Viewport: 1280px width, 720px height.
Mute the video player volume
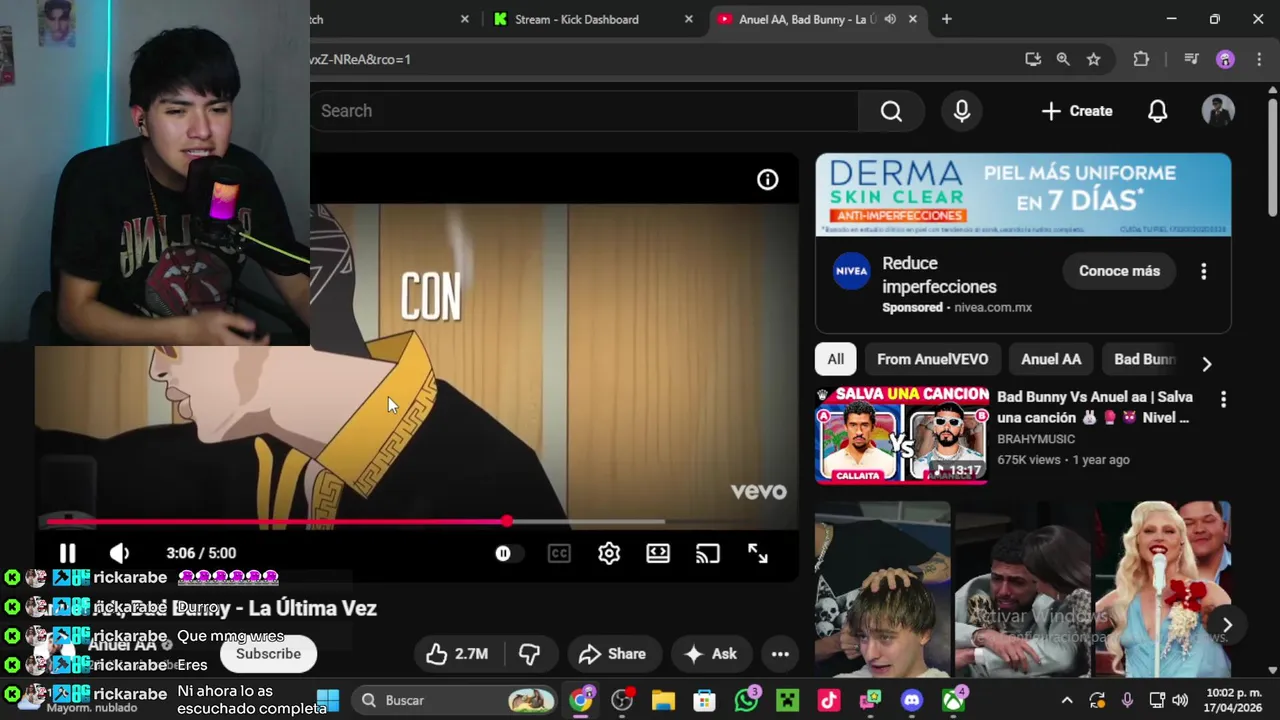(x=119, y=553)
